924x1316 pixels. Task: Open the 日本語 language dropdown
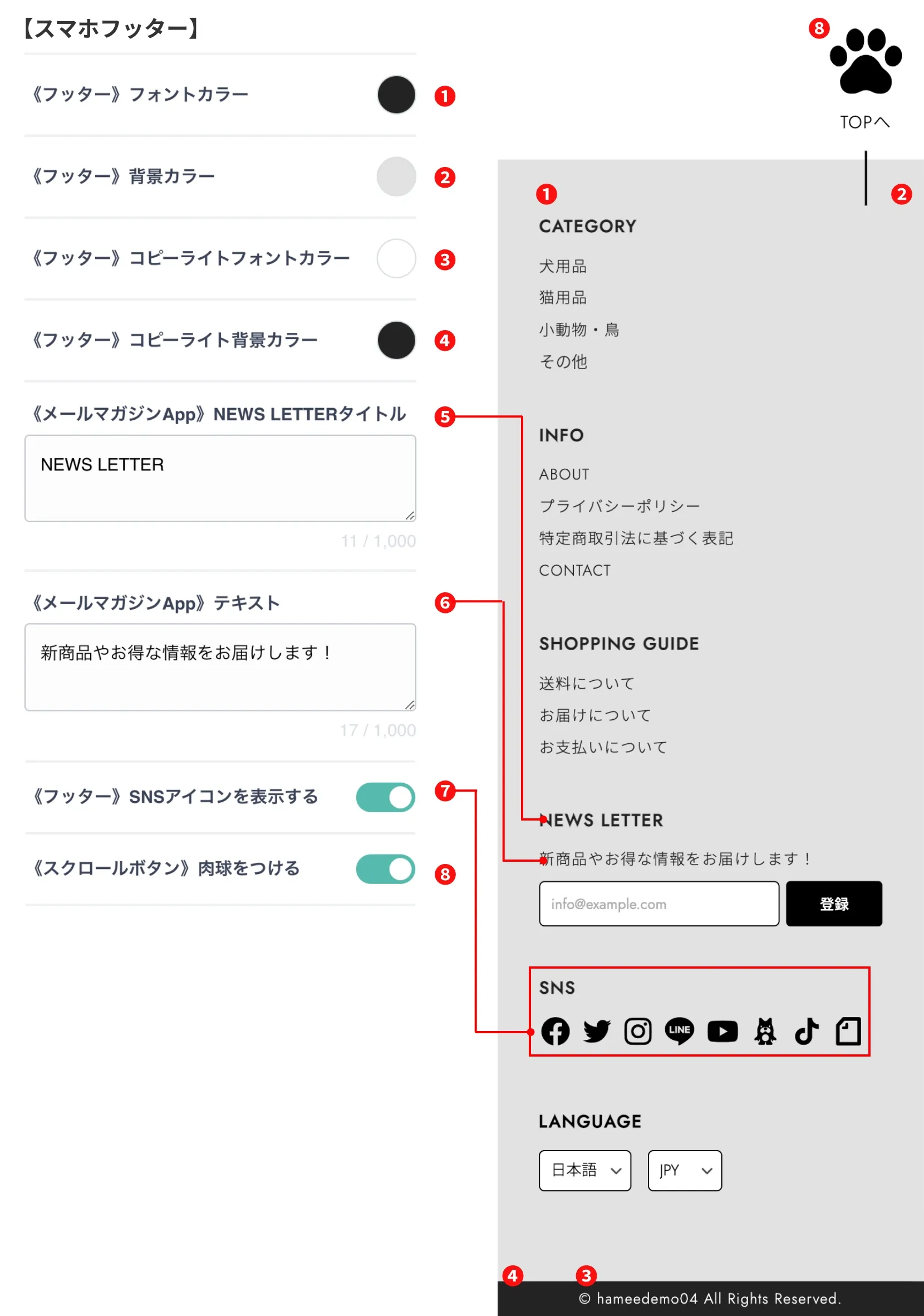(584, 1170)
